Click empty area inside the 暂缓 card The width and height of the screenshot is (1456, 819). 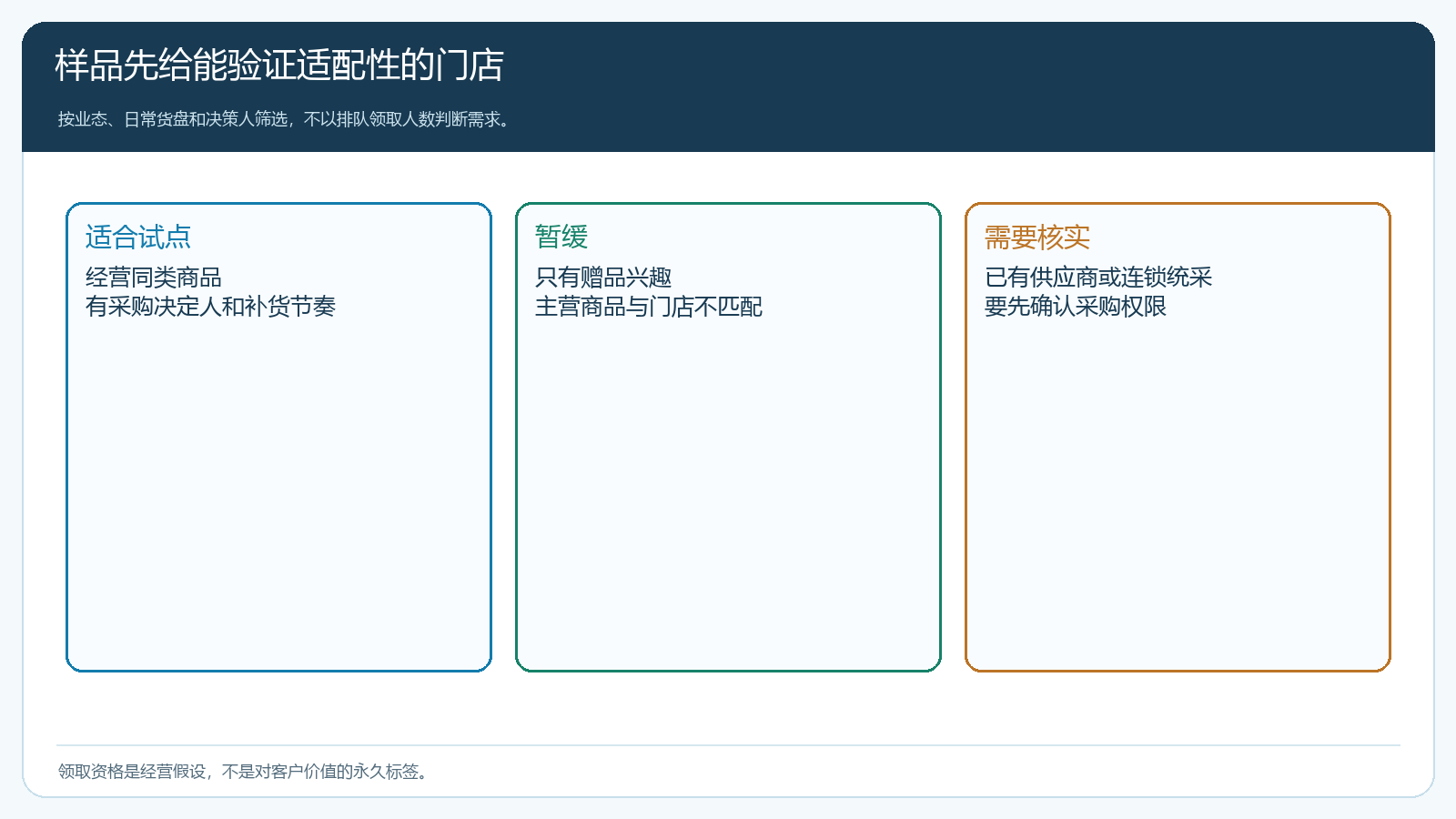point(728,491)
